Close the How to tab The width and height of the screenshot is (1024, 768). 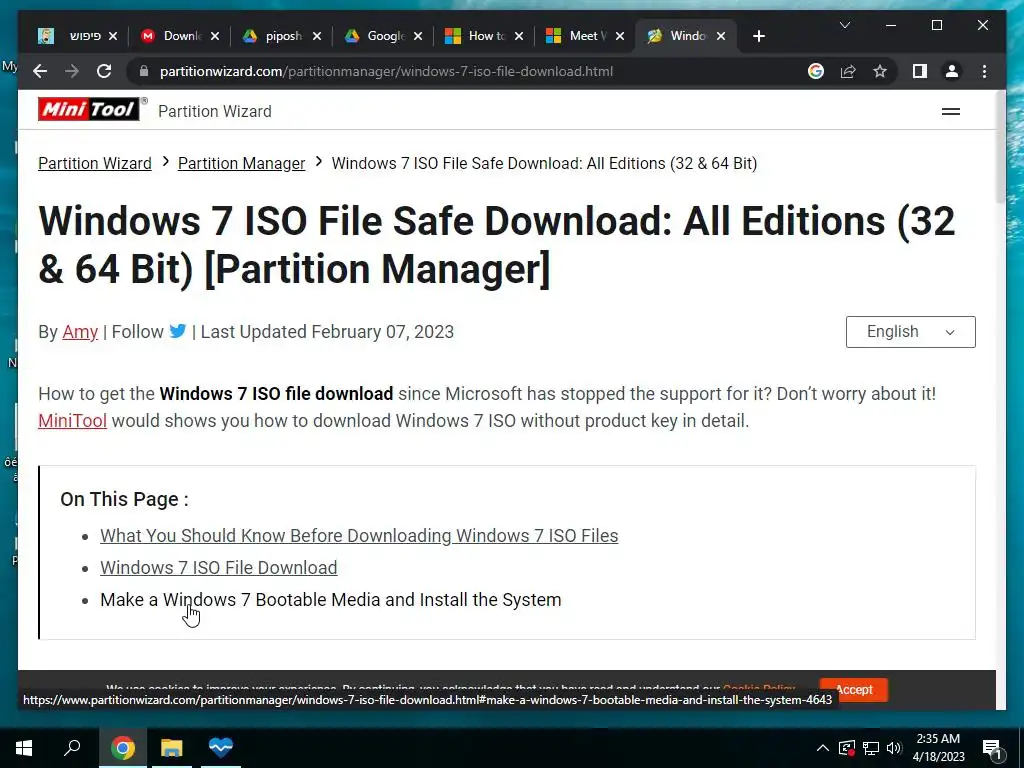click(519, 36)
